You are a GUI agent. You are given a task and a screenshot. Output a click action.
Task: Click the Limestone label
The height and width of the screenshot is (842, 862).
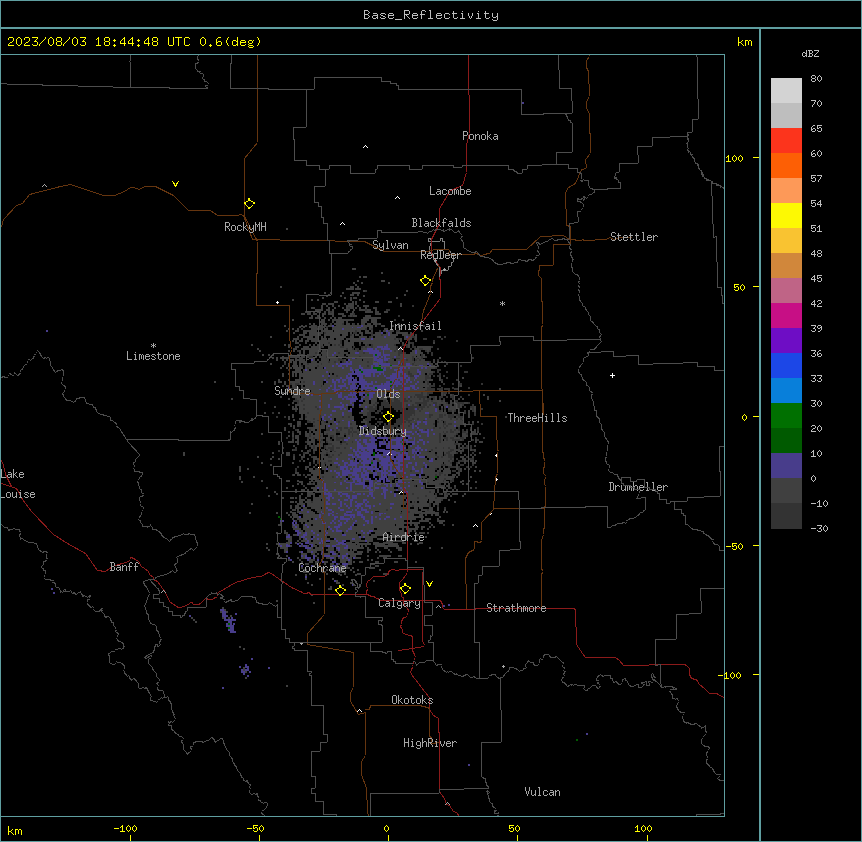pyautogui.click(x=153, y=356)
